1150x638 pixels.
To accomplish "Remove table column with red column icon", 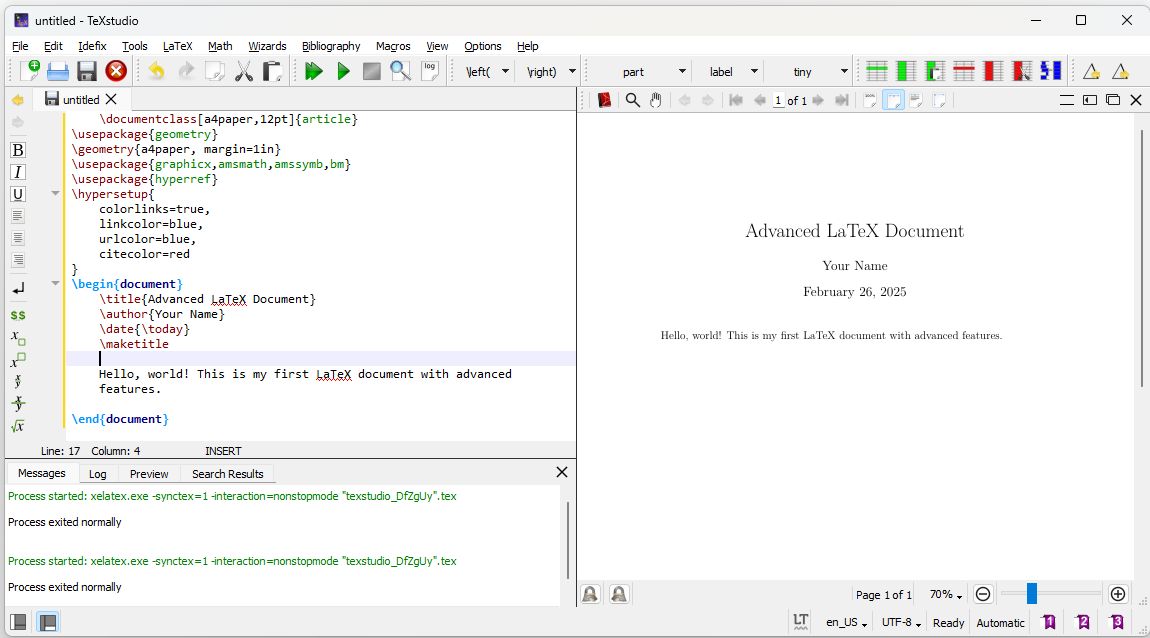I will pos(993,71).
